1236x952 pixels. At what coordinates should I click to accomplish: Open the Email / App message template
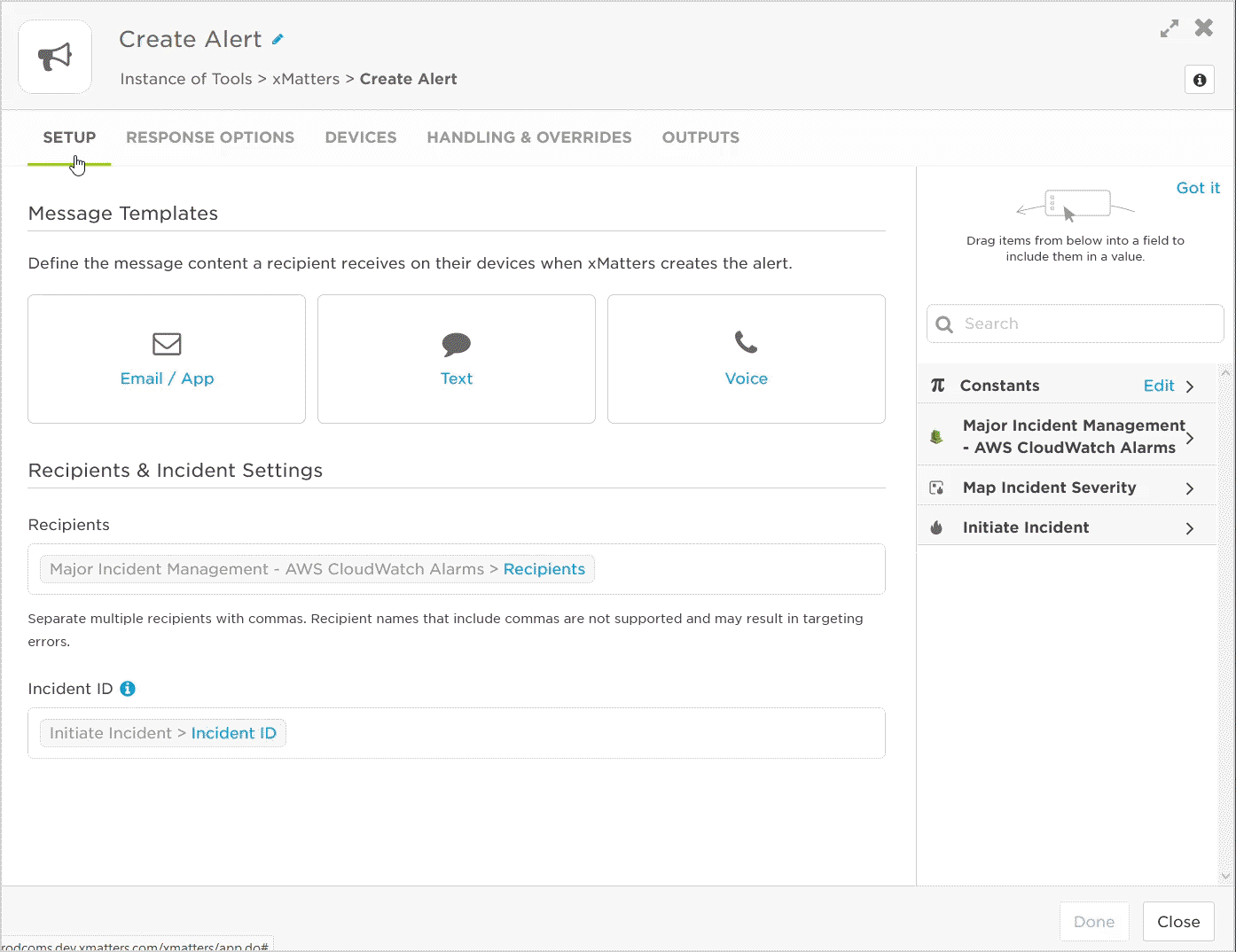167,359
